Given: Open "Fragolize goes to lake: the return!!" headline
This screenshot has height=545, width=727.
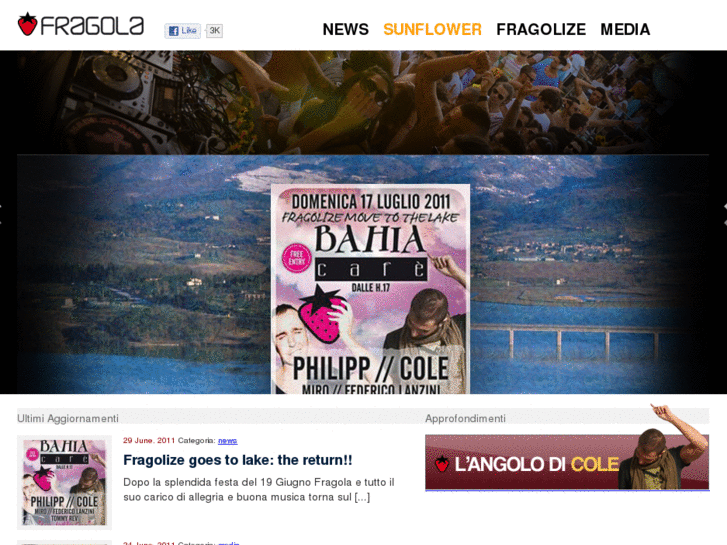Looking at the screenshot, I should (238, 460).
